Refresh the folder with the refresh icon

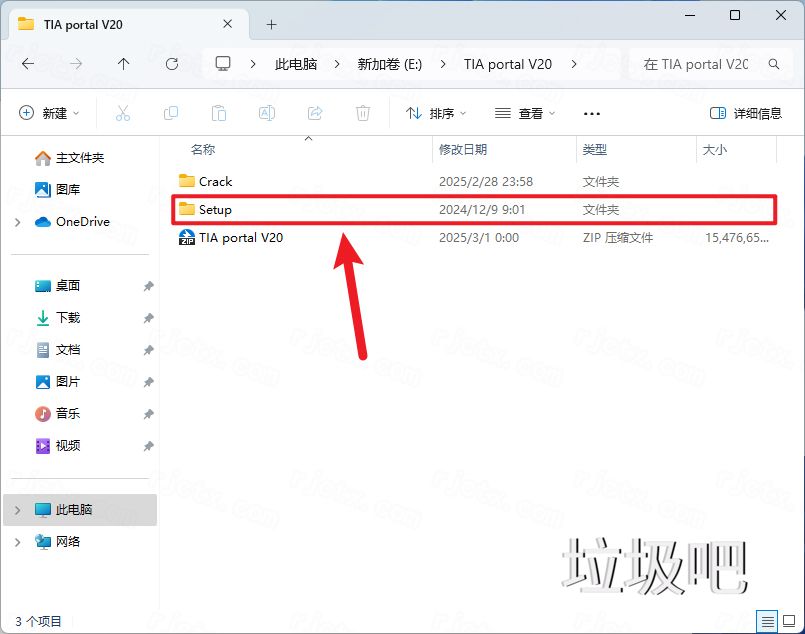172,63
